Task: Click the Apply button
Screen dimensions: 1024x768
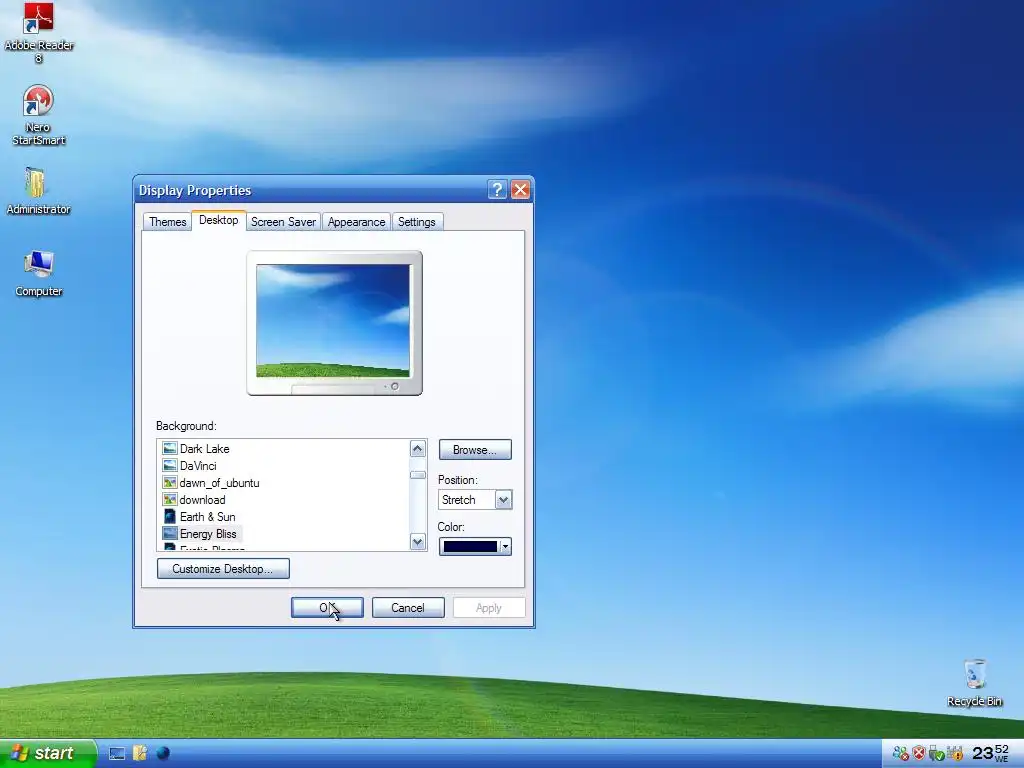Action: pyautogui.click(x=488, y=608)
